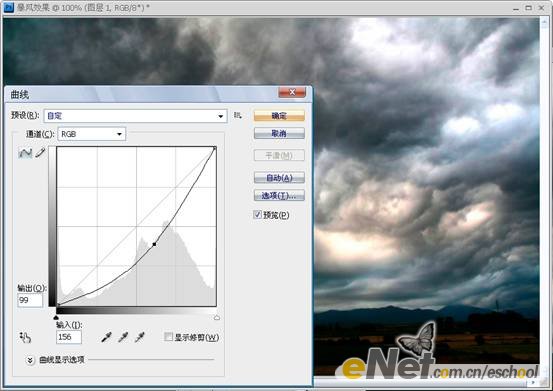Select the pencil draw-curve tool
The image size is (553, 391).
[40, 153]
